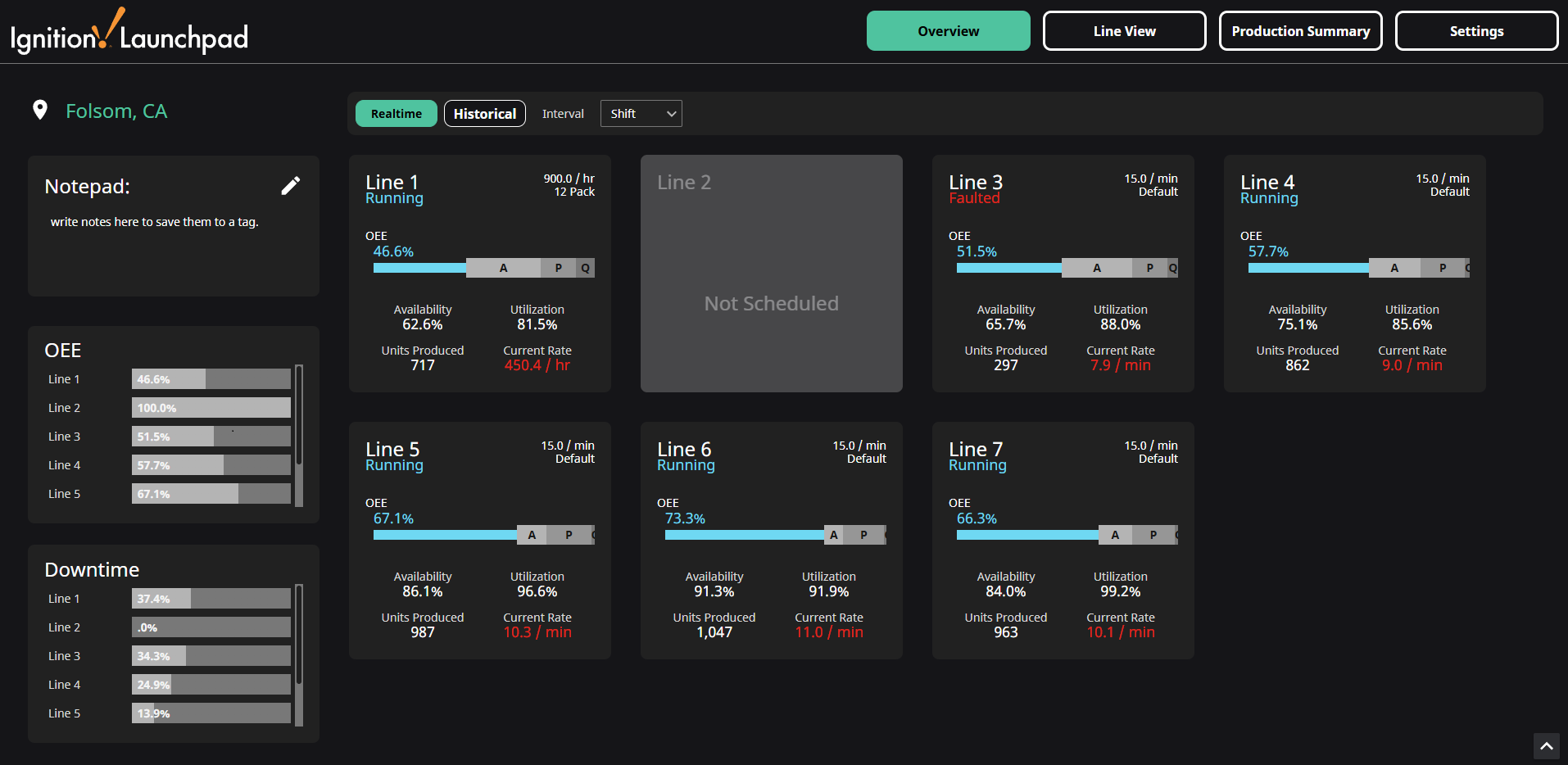Image resolution: width=1568 pixels, height=765 pixels.
Task: Click the Overview button
Action: tap(948, 30)
